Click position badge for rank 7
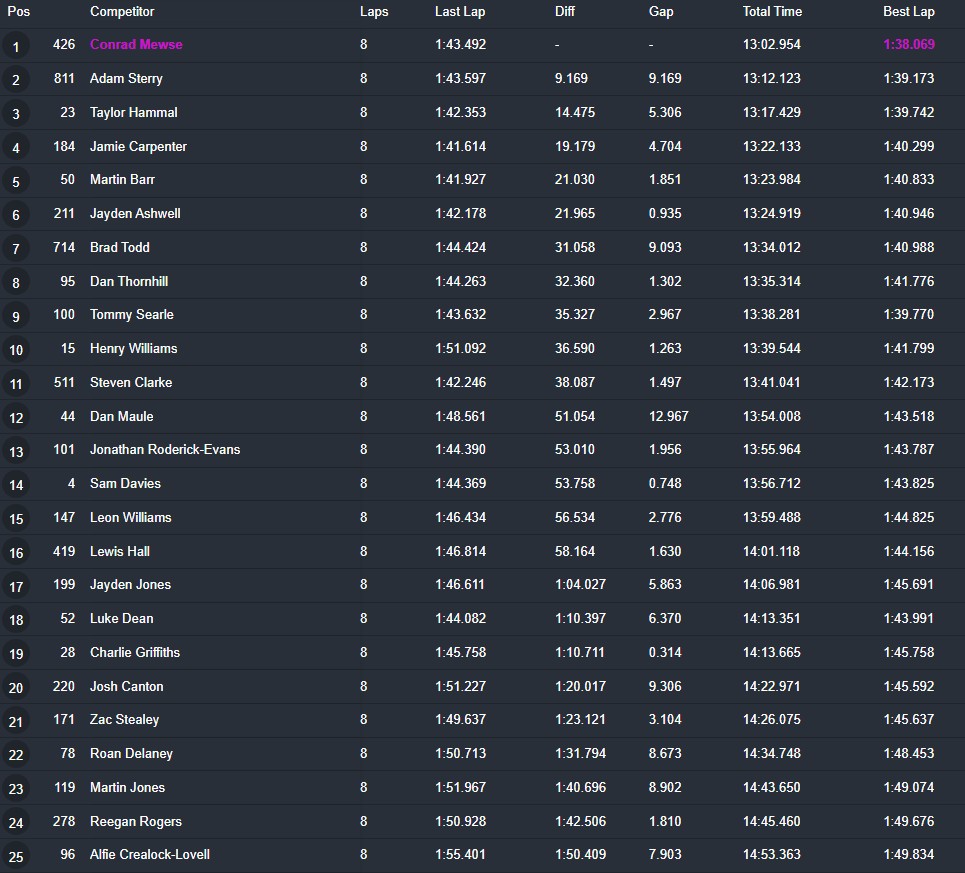This screenshot has height=873, width=965. tap(15, 248)
